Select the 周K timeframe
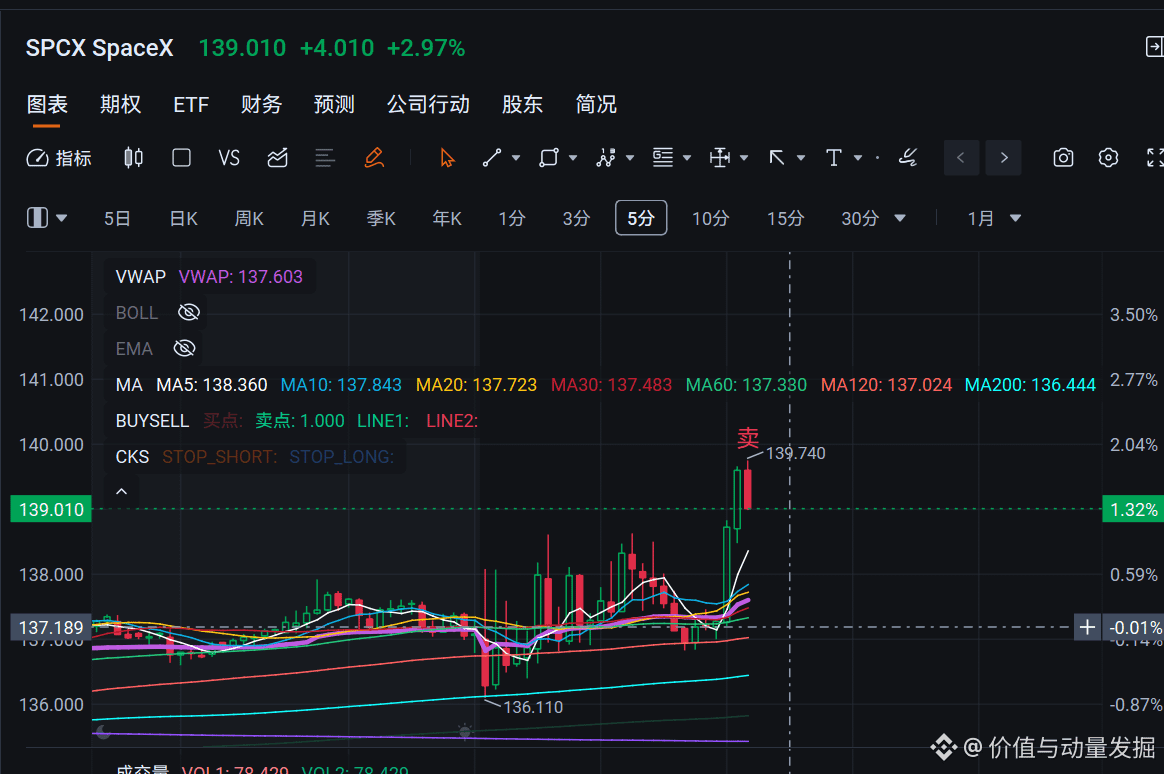The height and width of the screenshot is (774, 1164). (x=249, y=218)
